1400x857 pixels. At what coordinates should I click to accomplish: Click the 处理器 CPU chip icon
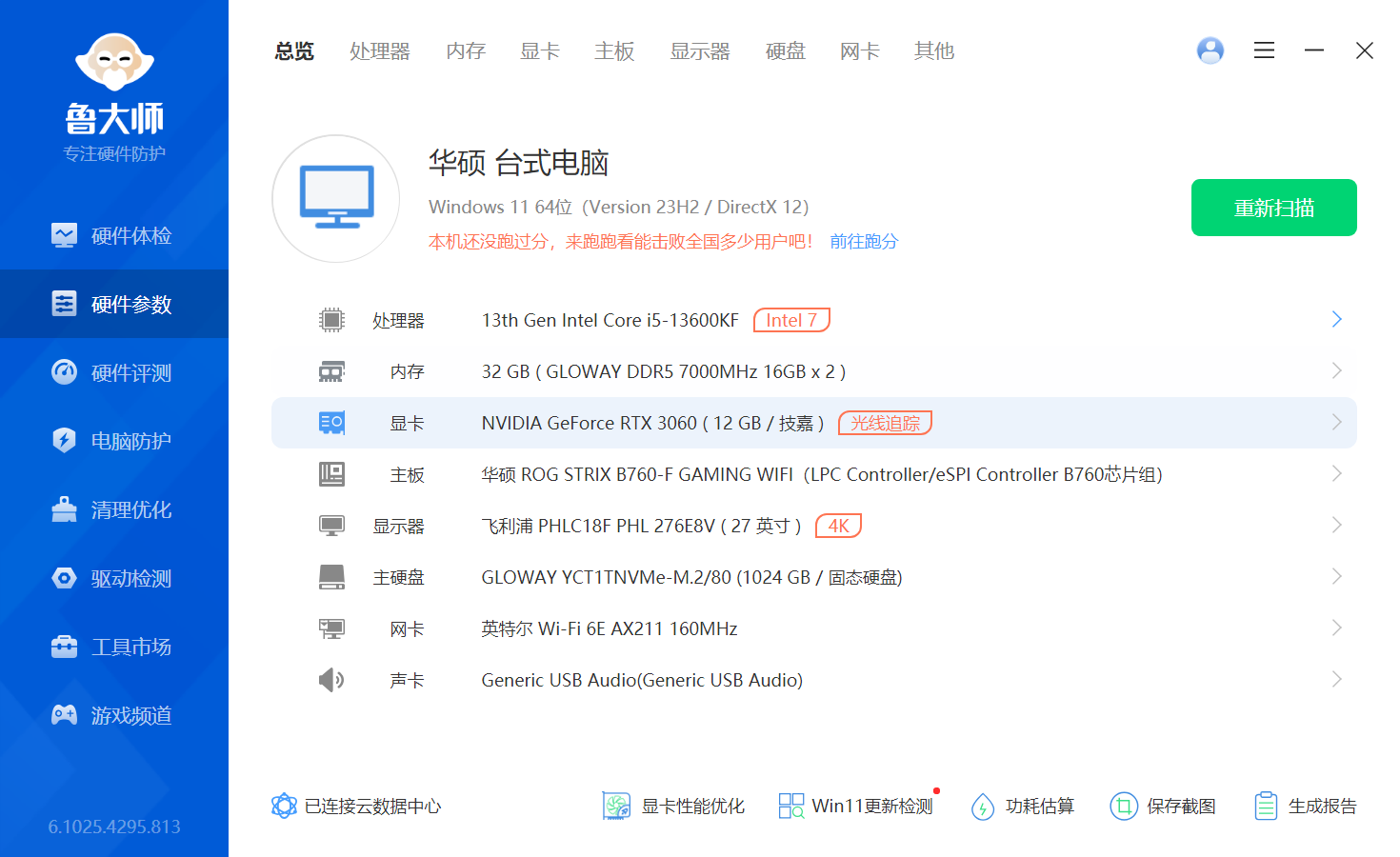click(331, 320)
